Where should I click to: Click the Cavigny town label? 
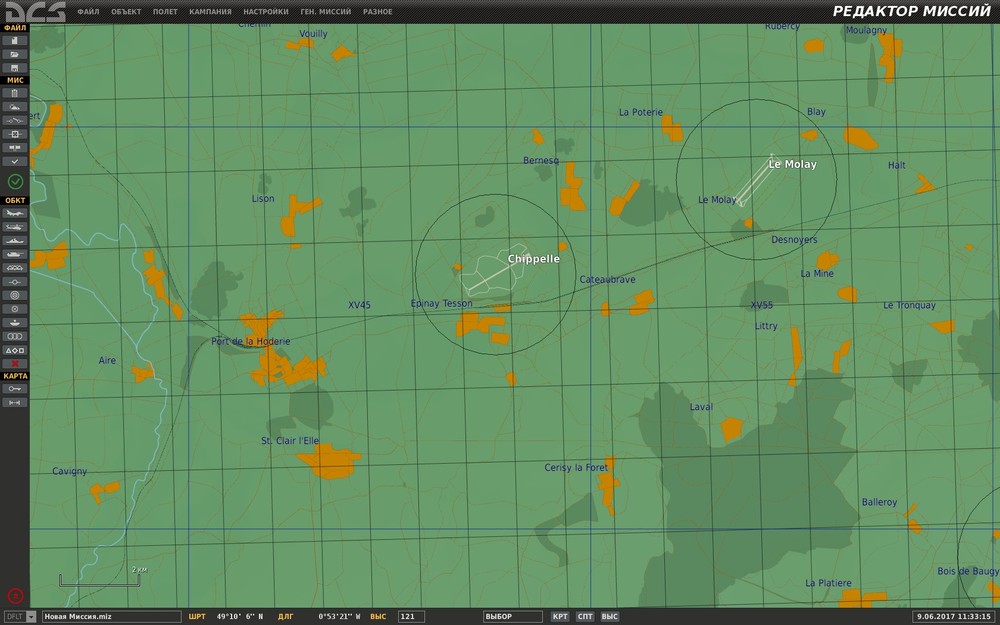pyautogui.click(x=70, y=471)
